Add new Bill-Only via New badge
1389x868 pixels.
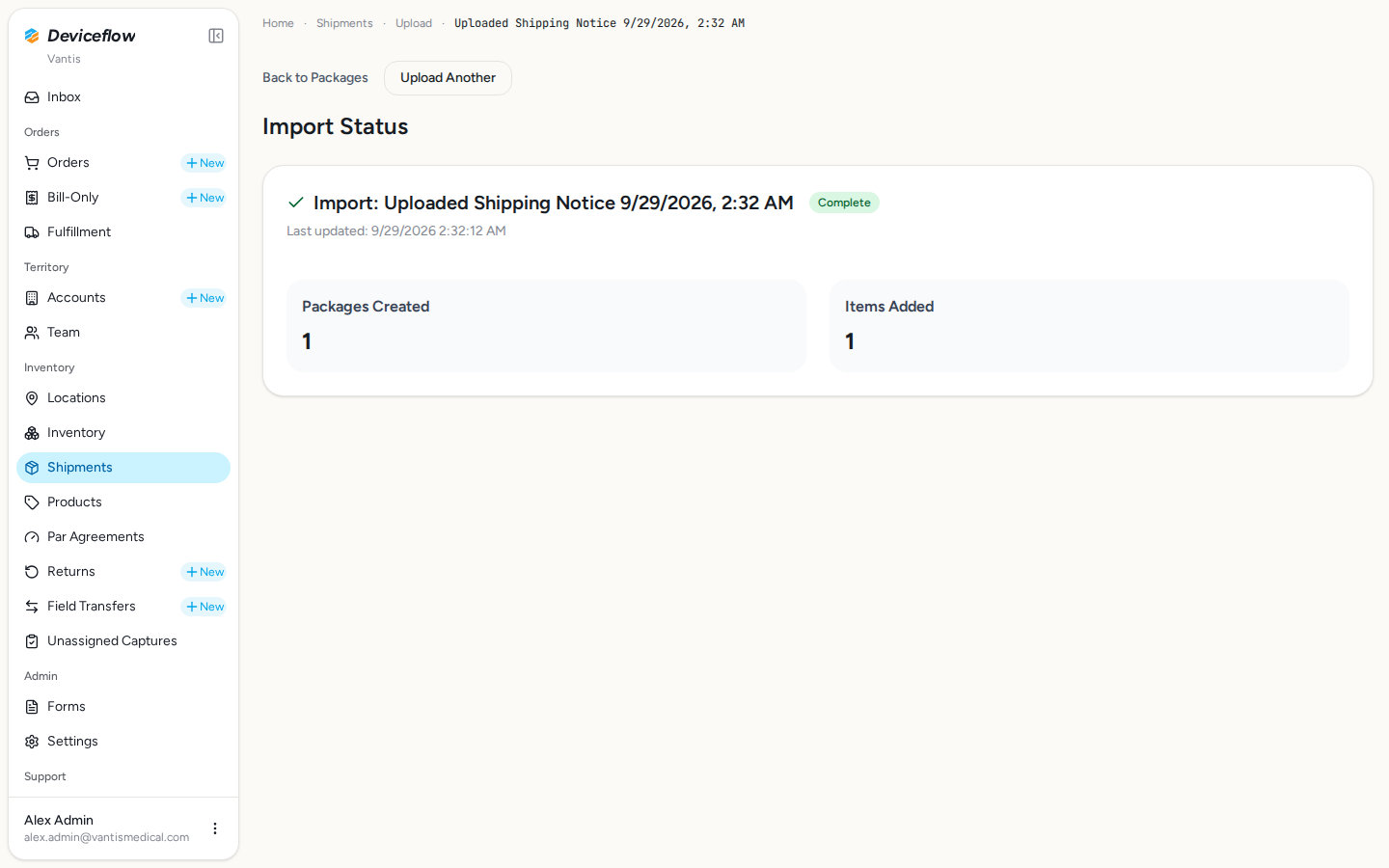[x=204, y=198]
